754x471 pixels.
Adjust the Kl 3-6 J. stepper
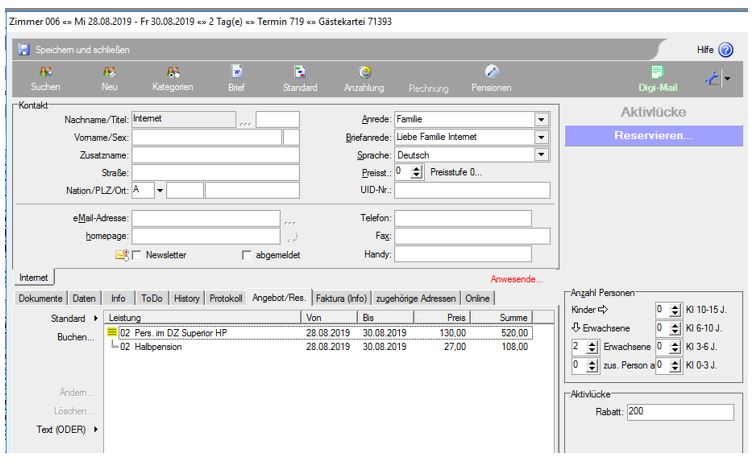click(x=675, y=347)
